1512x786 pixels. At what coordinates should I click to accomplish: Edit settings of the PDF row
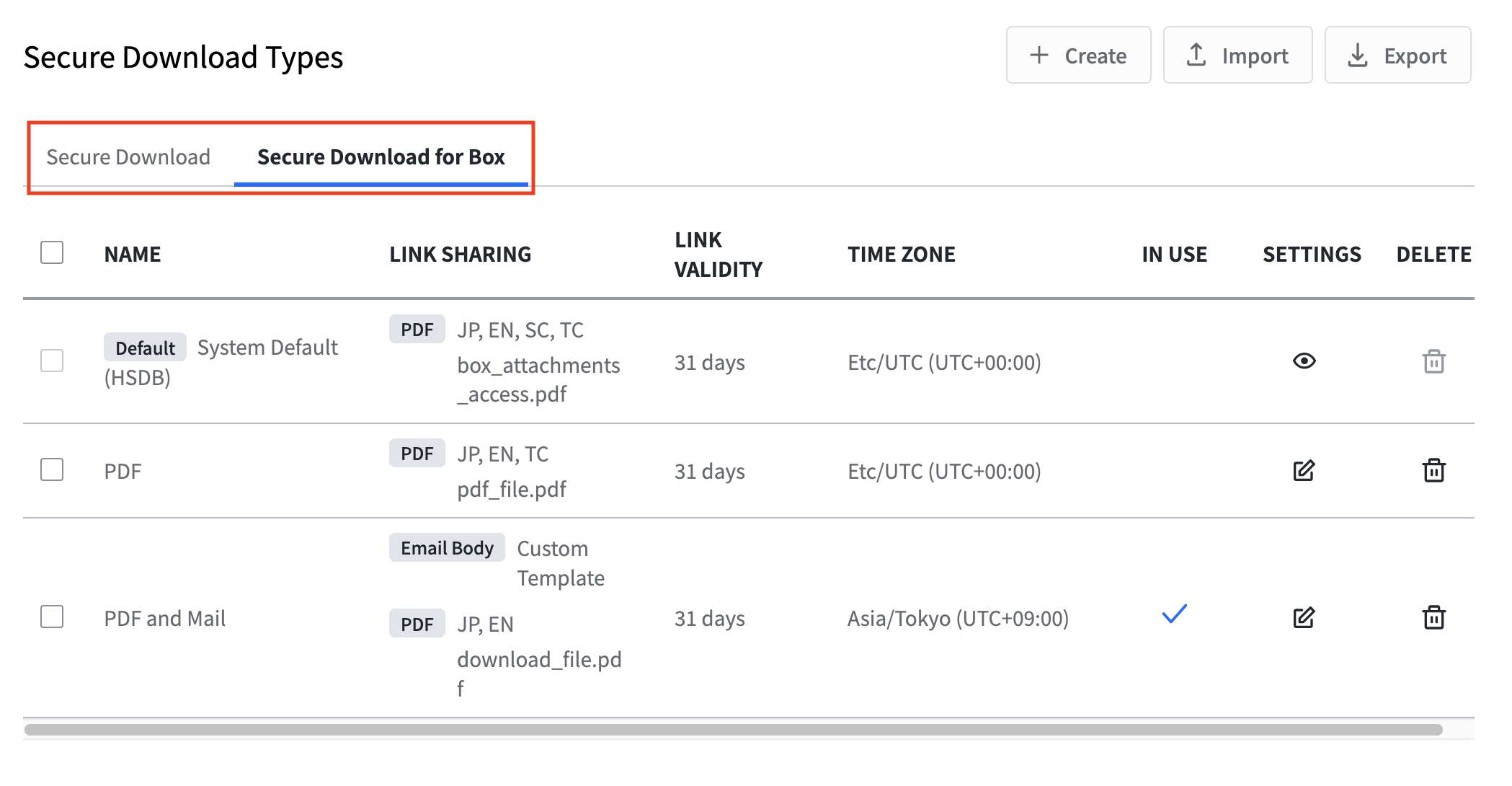(x=1304, y=471)
